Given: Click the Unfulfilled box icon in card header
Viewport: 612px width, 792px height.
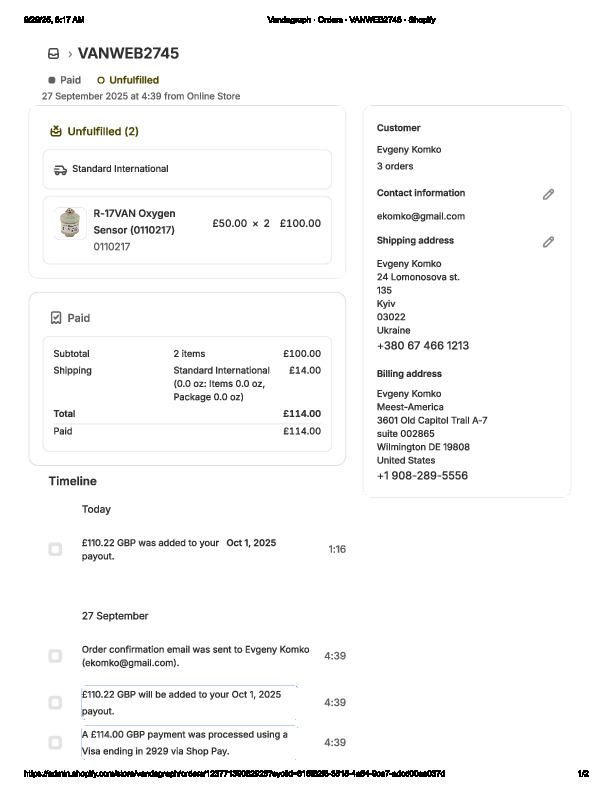Looking at the screenshot, I should [x=56, y=131].
